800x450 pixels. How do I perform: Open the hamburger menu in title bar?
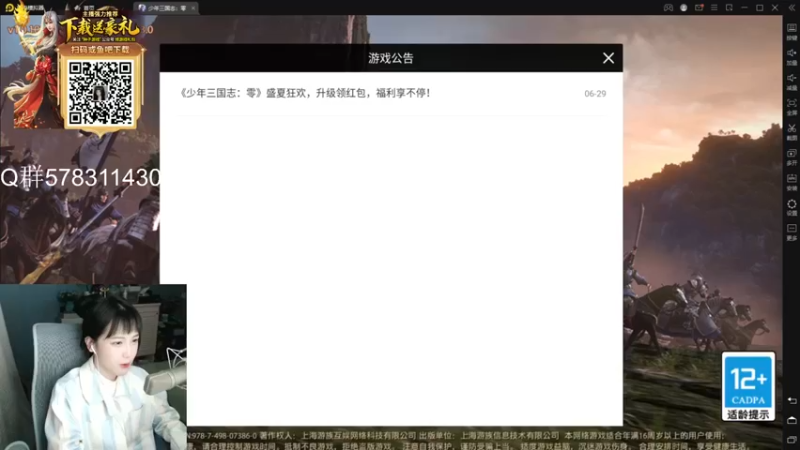714,8
